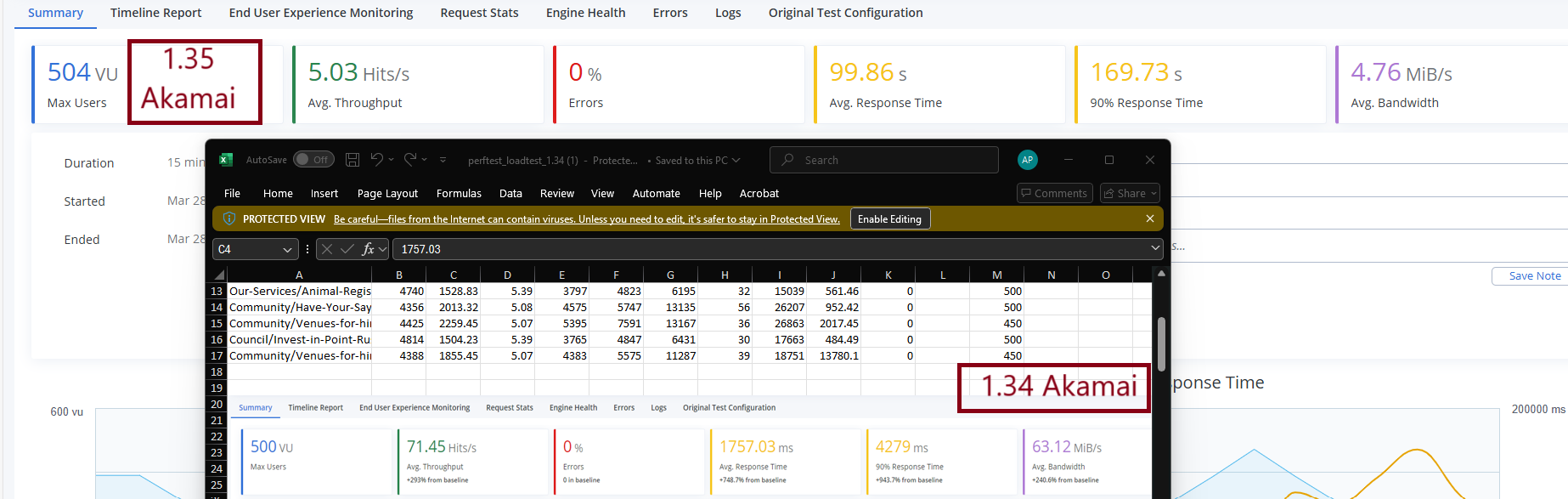Select column C header in Excel
The height and width of the screenshot is (499, 1568).
[454, 275]
